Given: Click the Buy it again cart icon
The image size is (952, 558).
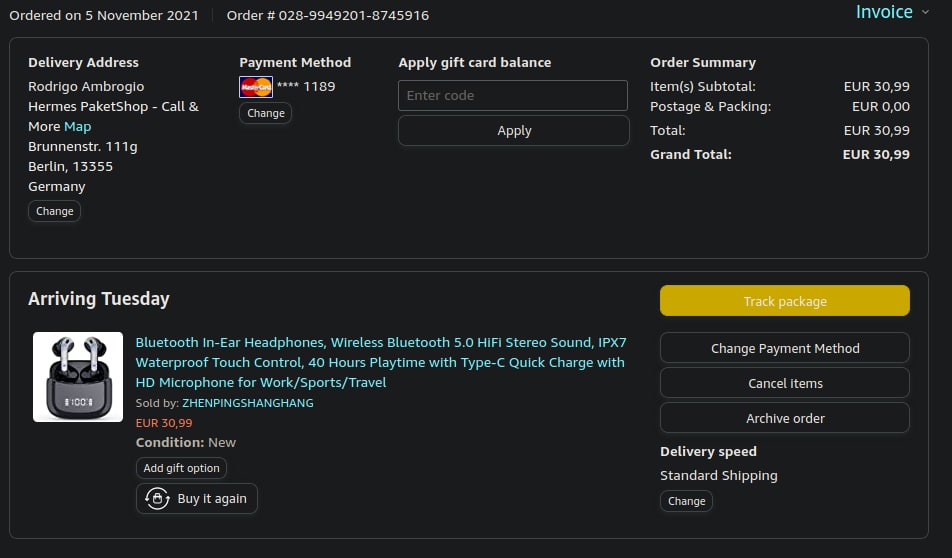Looking at the screenshot, I should point(157,499).
